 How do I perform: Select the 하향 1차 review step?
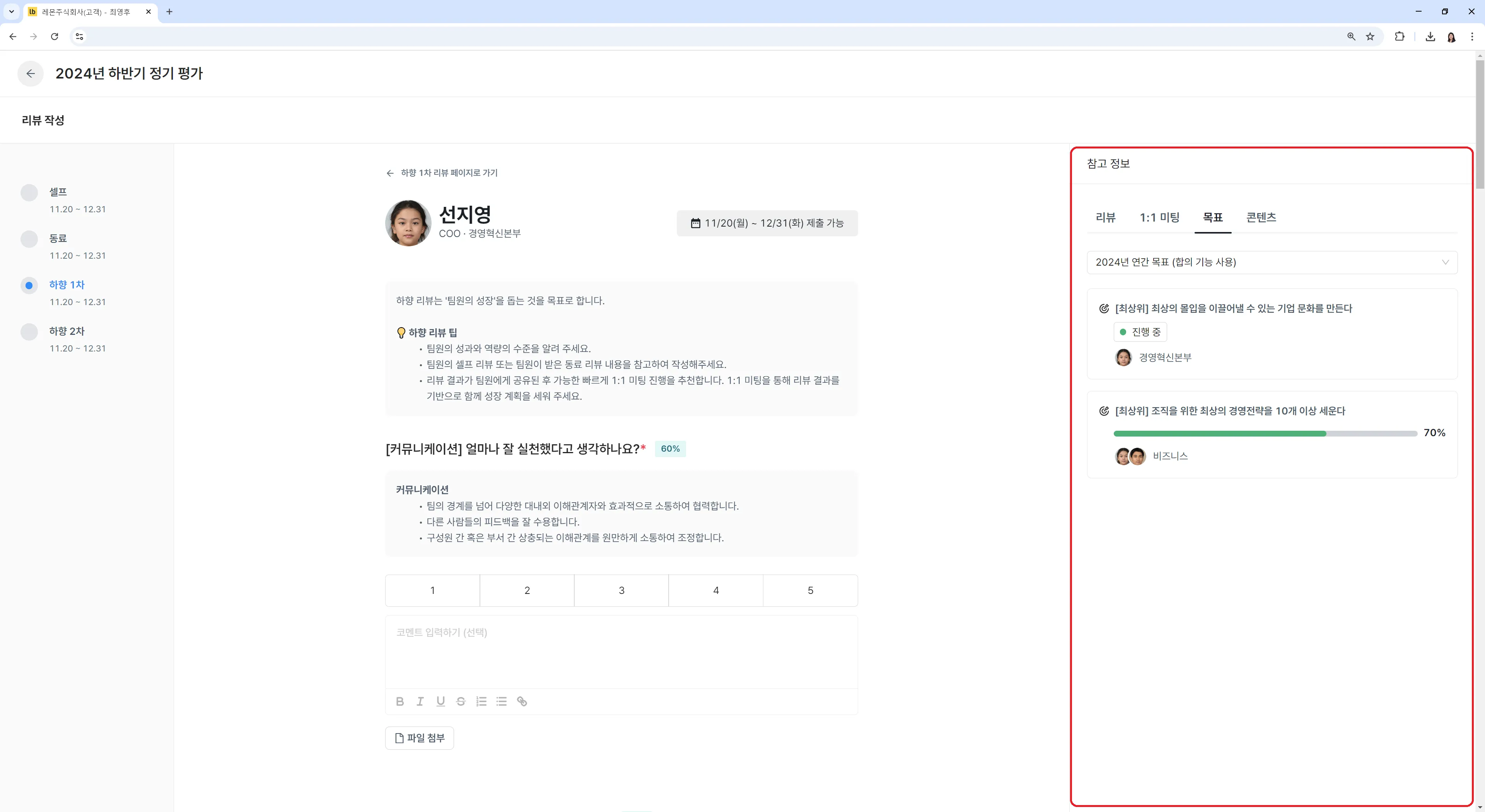click(x=63, y=293)
